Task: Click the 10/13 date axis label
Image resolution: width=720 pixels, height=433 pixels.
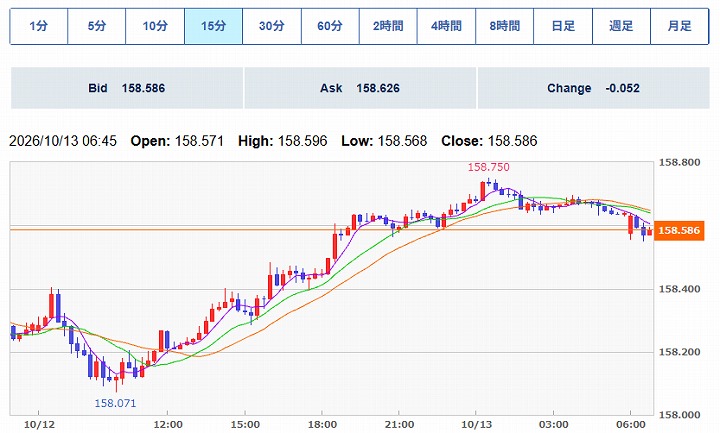Action: coord(476,425)
